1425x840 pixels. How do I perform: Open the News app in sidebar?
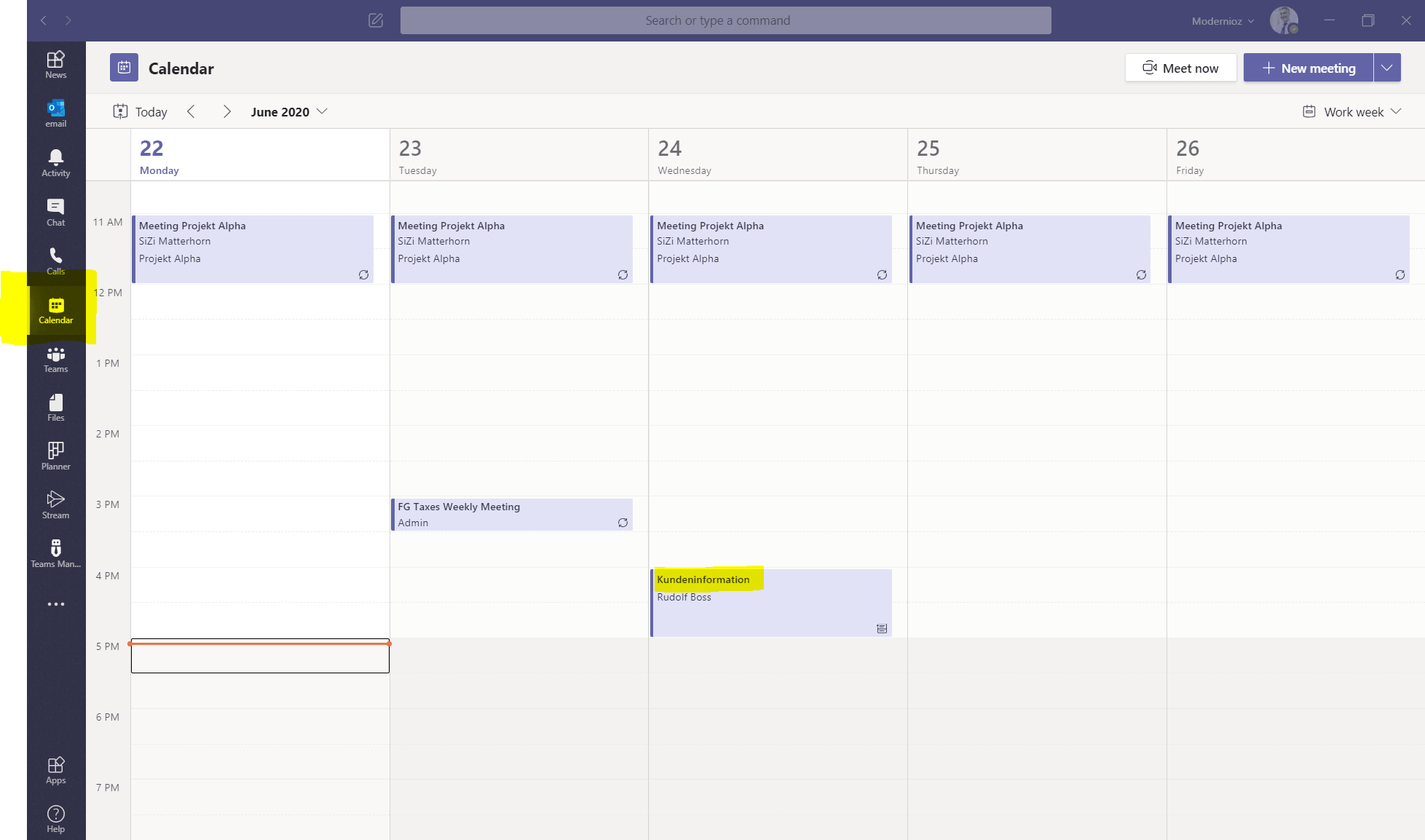56,65
